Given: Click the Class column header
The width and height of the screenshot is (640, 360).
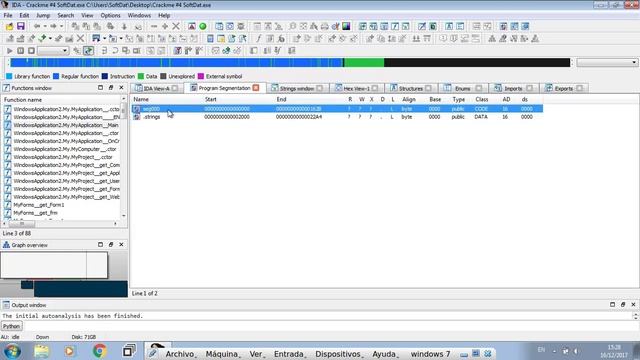Looking at the screenshot, I should 482,99.
